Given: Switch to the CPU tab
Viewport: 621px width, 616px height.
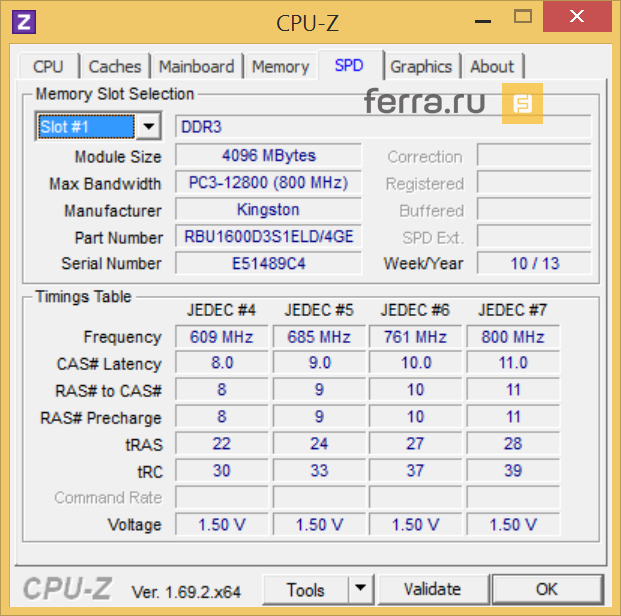Looking at the screenshot, I should click(x=48, y=67).
